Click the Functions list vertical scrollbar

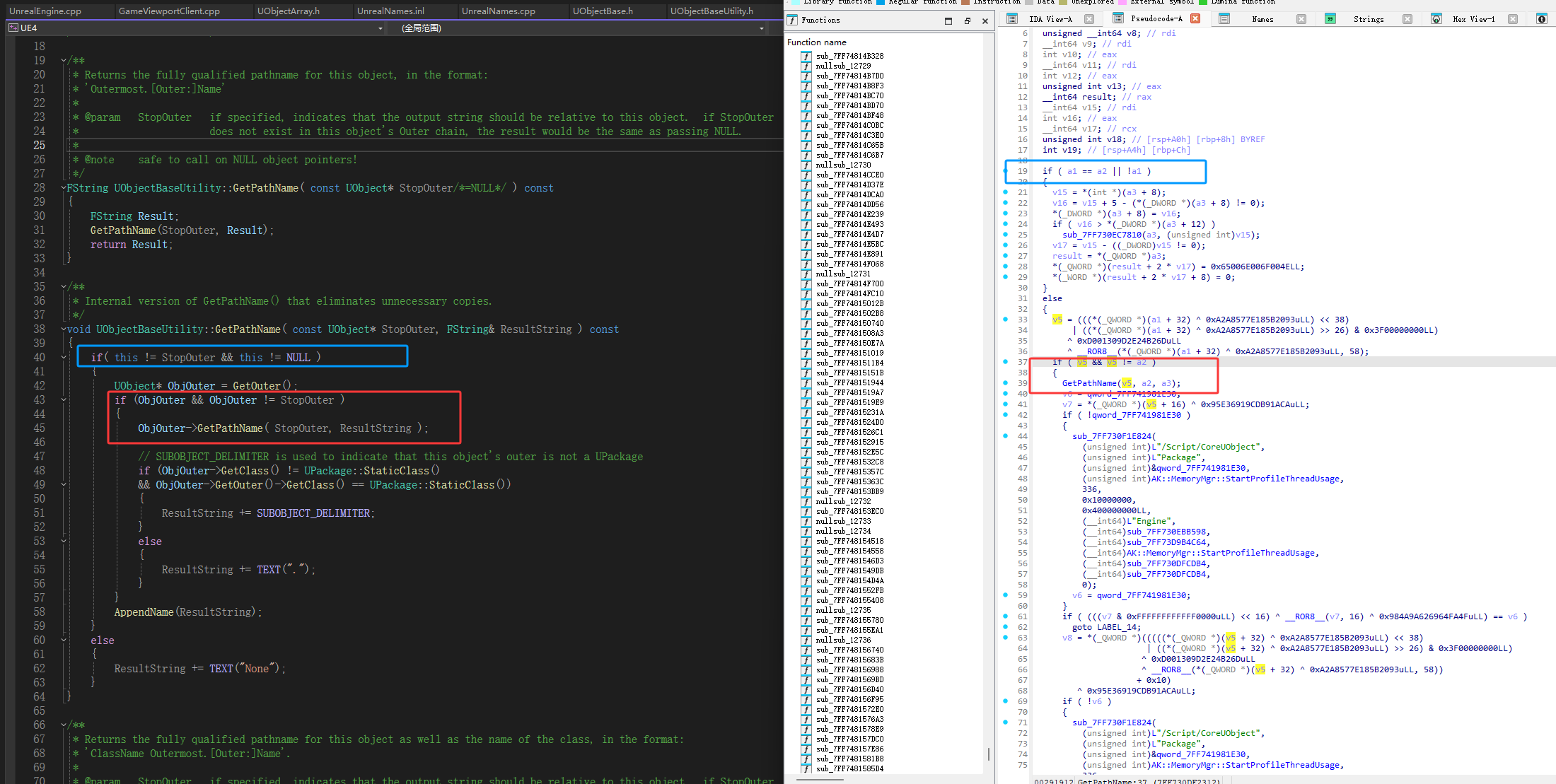(x=988, y=754)
